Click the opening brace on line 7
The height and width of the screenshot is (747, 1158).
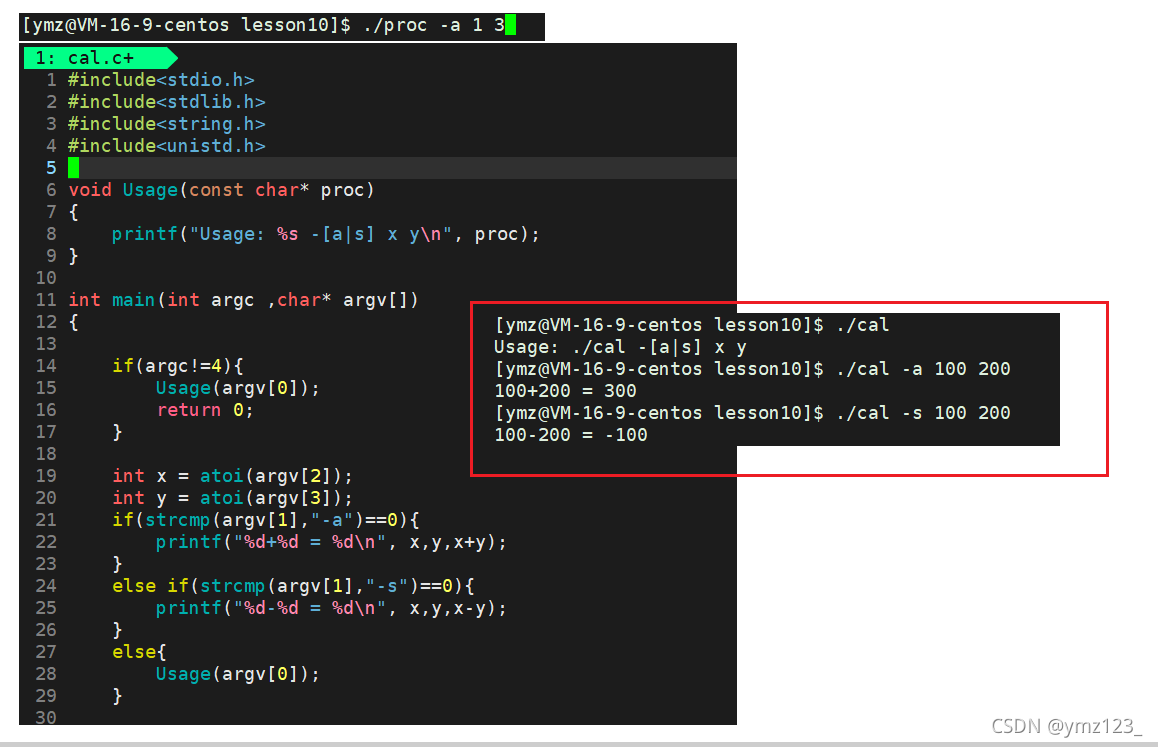[x=74, y=212]
